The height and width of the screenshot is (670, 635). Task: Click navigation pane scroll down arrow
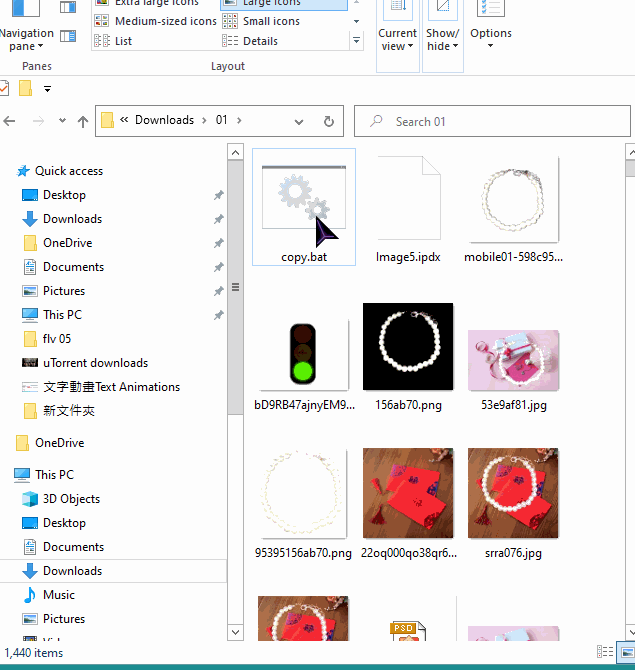click(x=235, y=632)
